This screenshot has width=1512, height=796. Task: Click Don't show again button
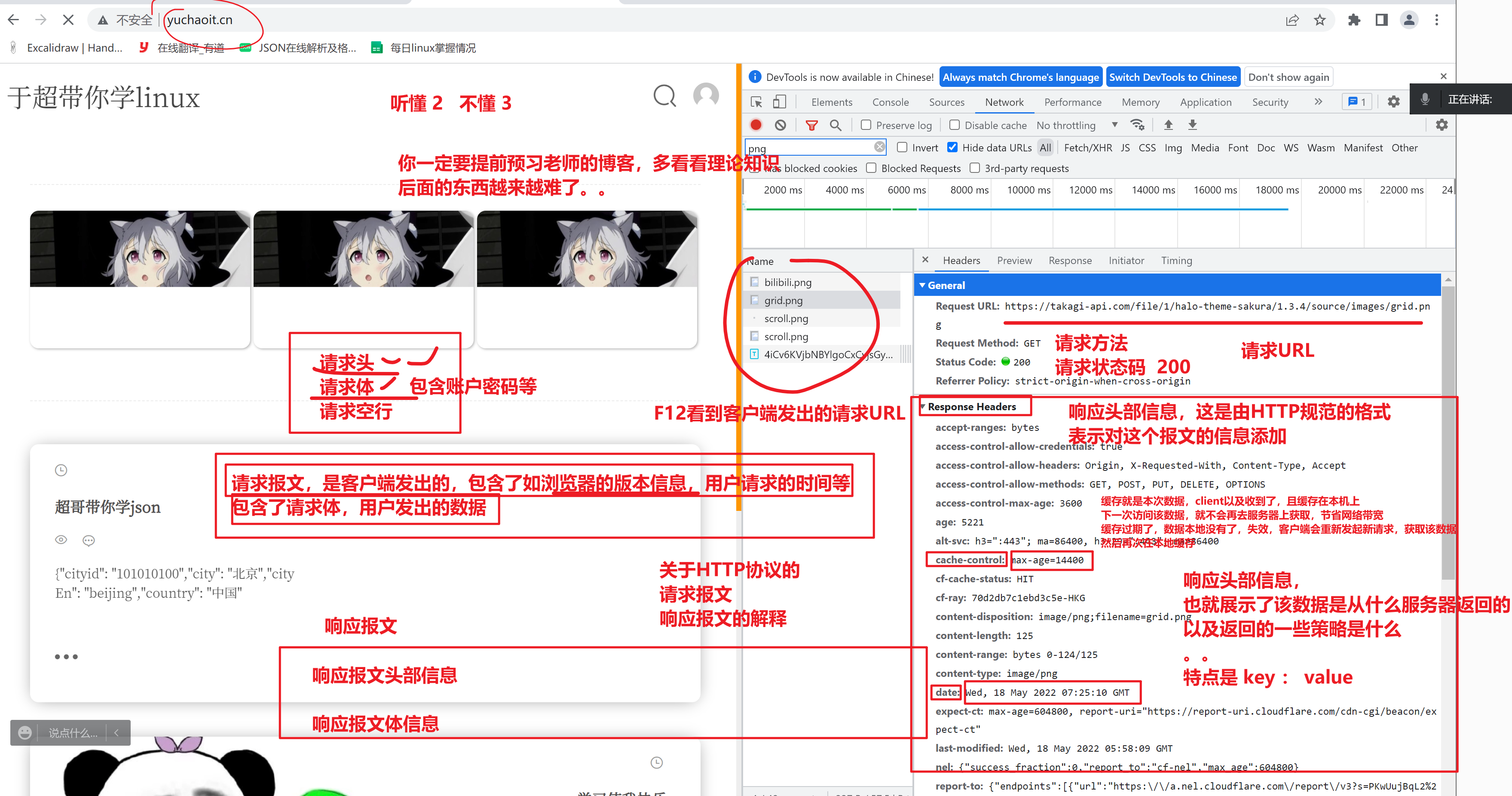point(1289,77)
